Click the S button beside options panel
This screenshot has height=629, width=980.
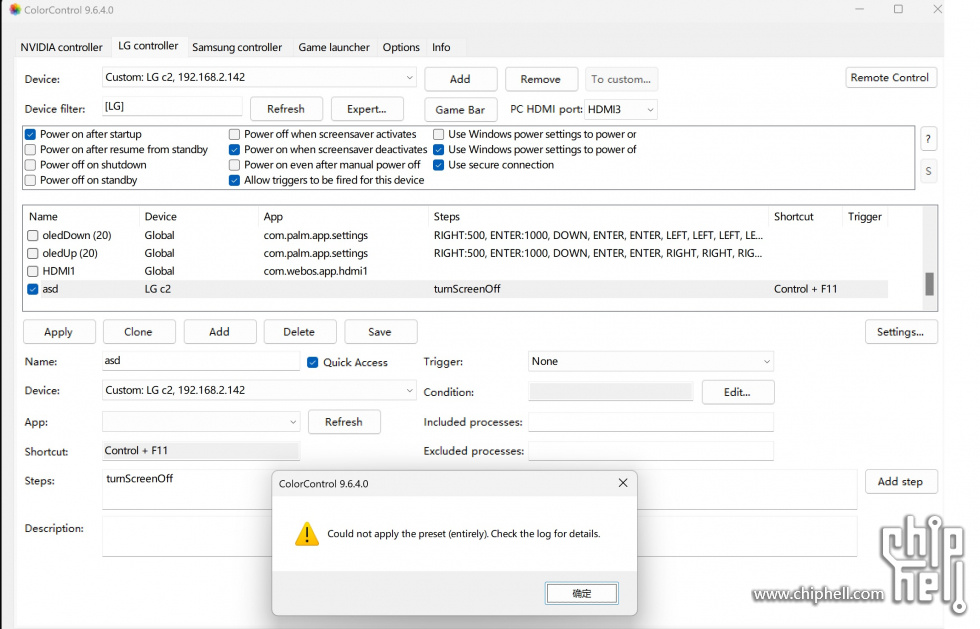(928, 171)
